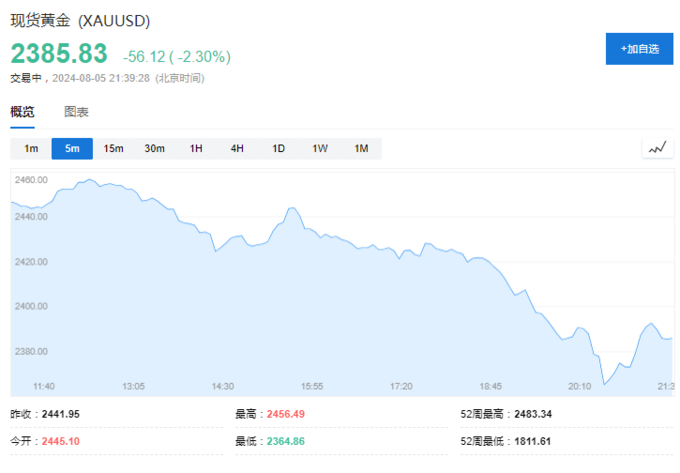Select the highlighted 5m interval
Screen dimensions: 680x473
point(72,149)
